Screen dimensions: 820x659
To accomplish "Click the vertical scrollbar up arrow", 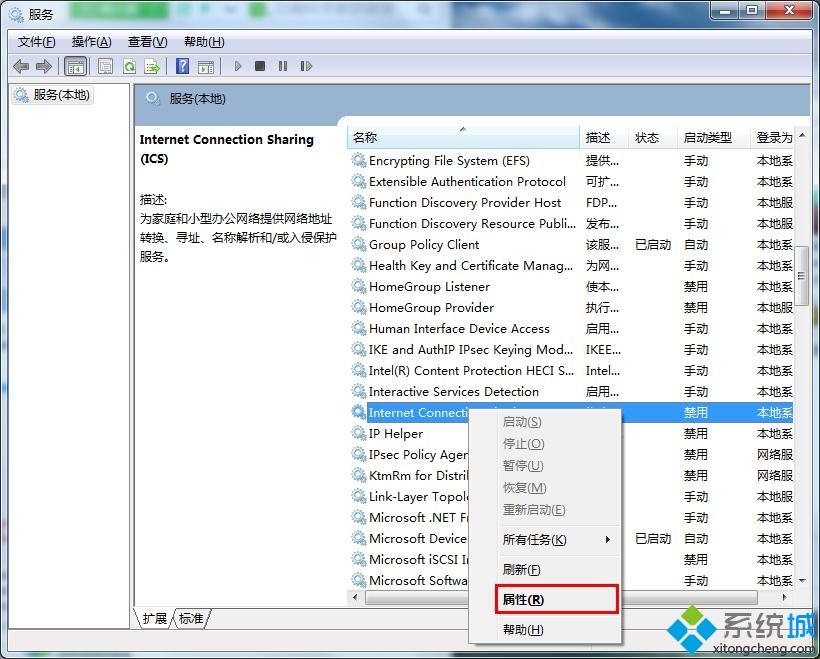I will click(x=802, y=135).
